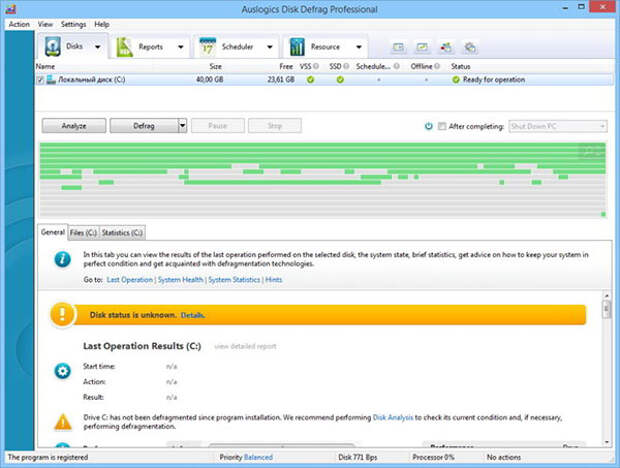Click the Defrag button
The image size is (620, 468).
[x=144, y=126]
